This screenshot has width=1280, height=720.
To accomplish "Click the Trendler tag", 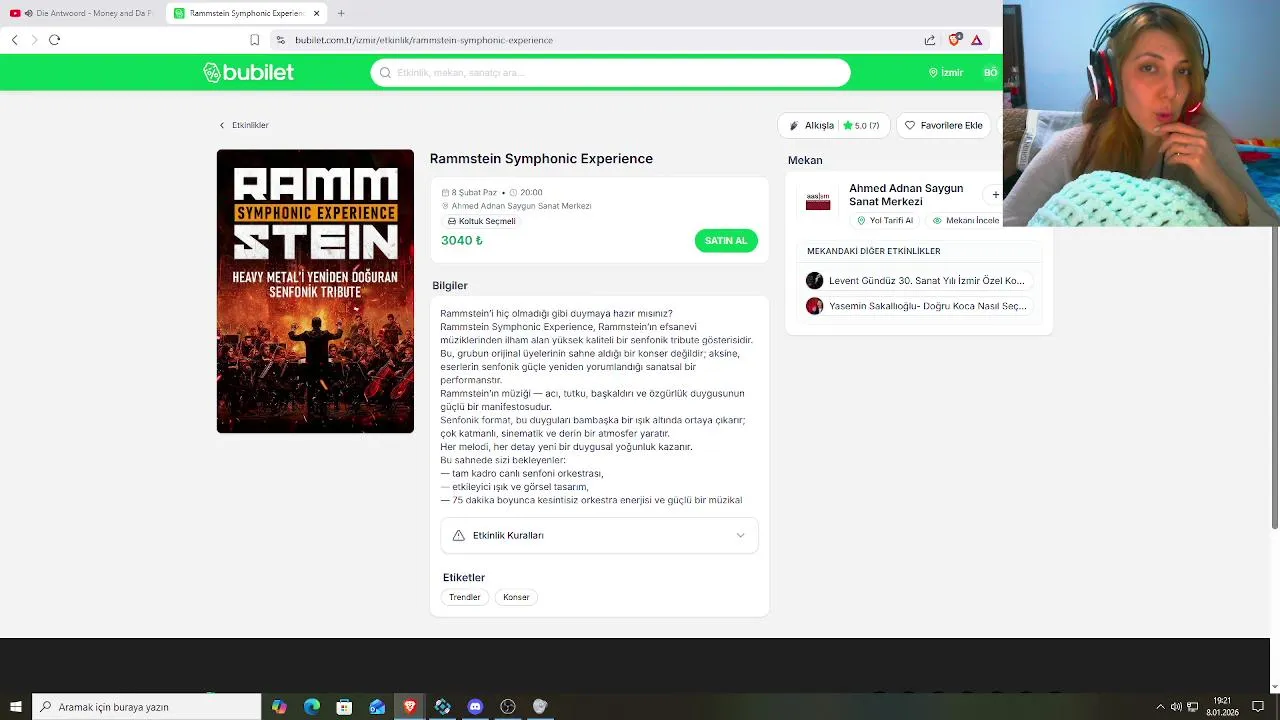I will [x=464, y=597].
